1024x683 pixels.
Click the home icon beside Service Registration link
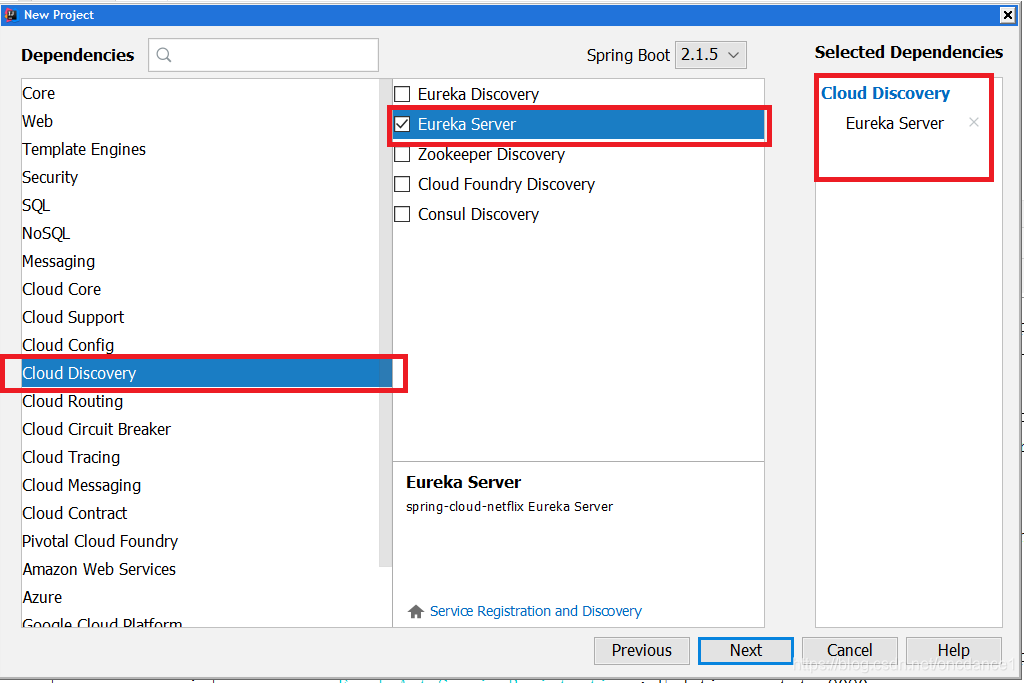(415, 611)
